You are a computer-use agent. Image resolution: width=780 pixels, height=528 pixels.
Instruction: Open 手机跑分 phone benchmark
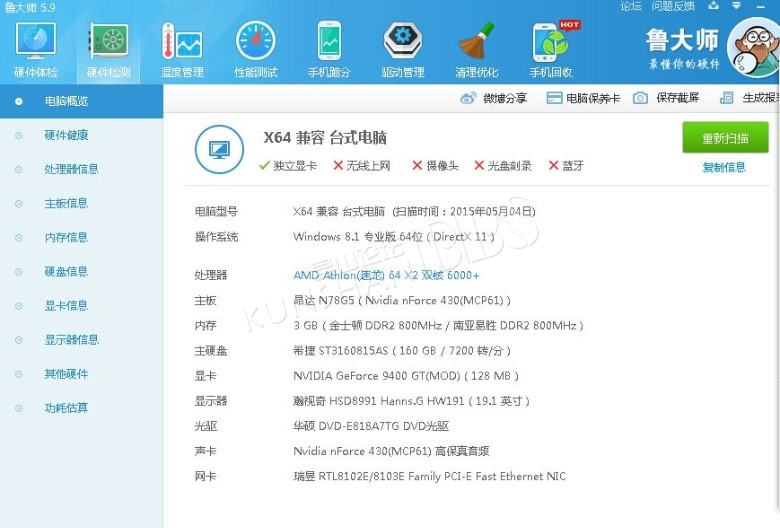(x=329, y=50)
